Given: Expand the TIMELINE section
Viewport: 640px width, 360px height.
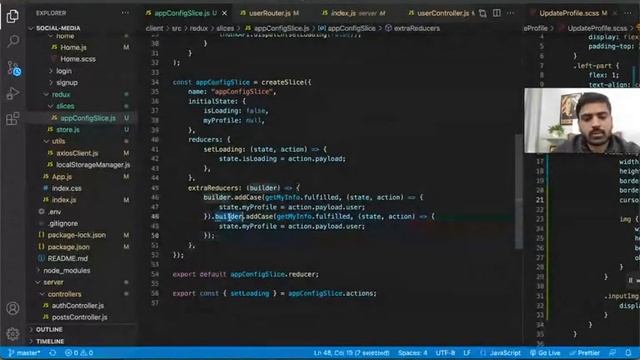Looking at the screenshot, I should (49, 341).
